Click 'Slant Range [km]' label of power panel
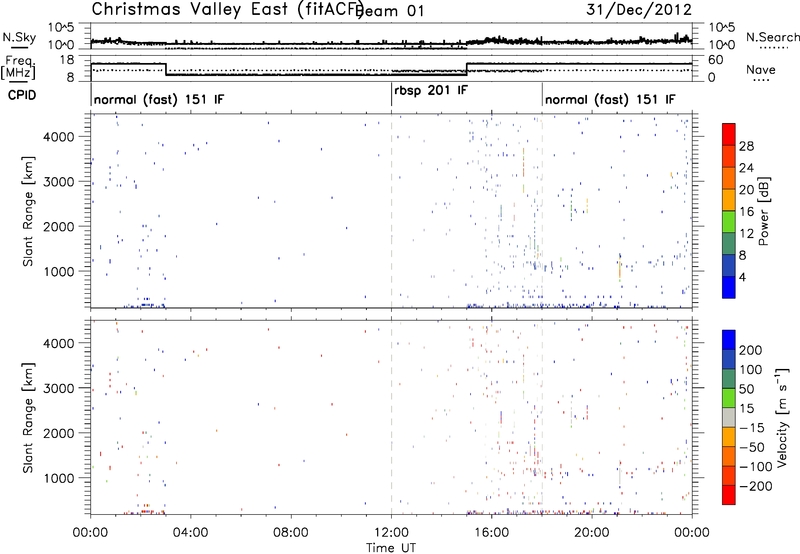This screenshot has width=800, height=554. point(28,211)
